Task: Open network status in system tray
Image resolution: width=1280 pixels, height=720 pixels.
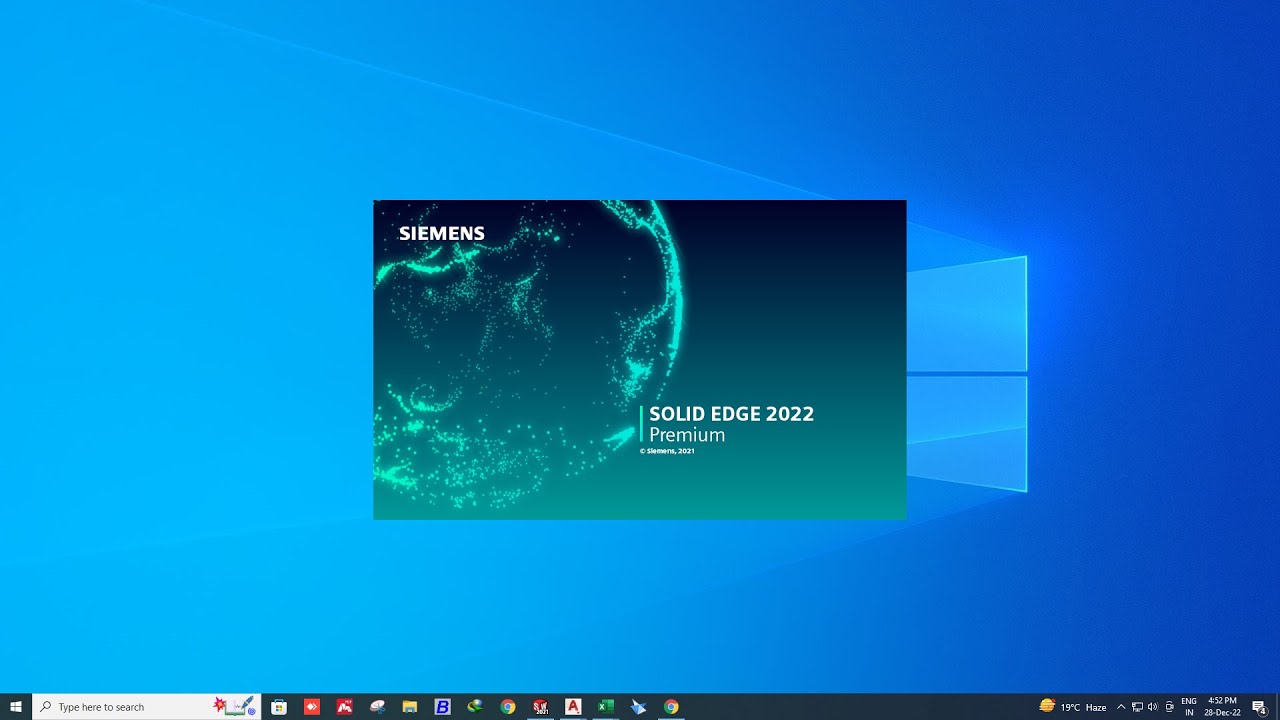Action: coord(1137,707)
